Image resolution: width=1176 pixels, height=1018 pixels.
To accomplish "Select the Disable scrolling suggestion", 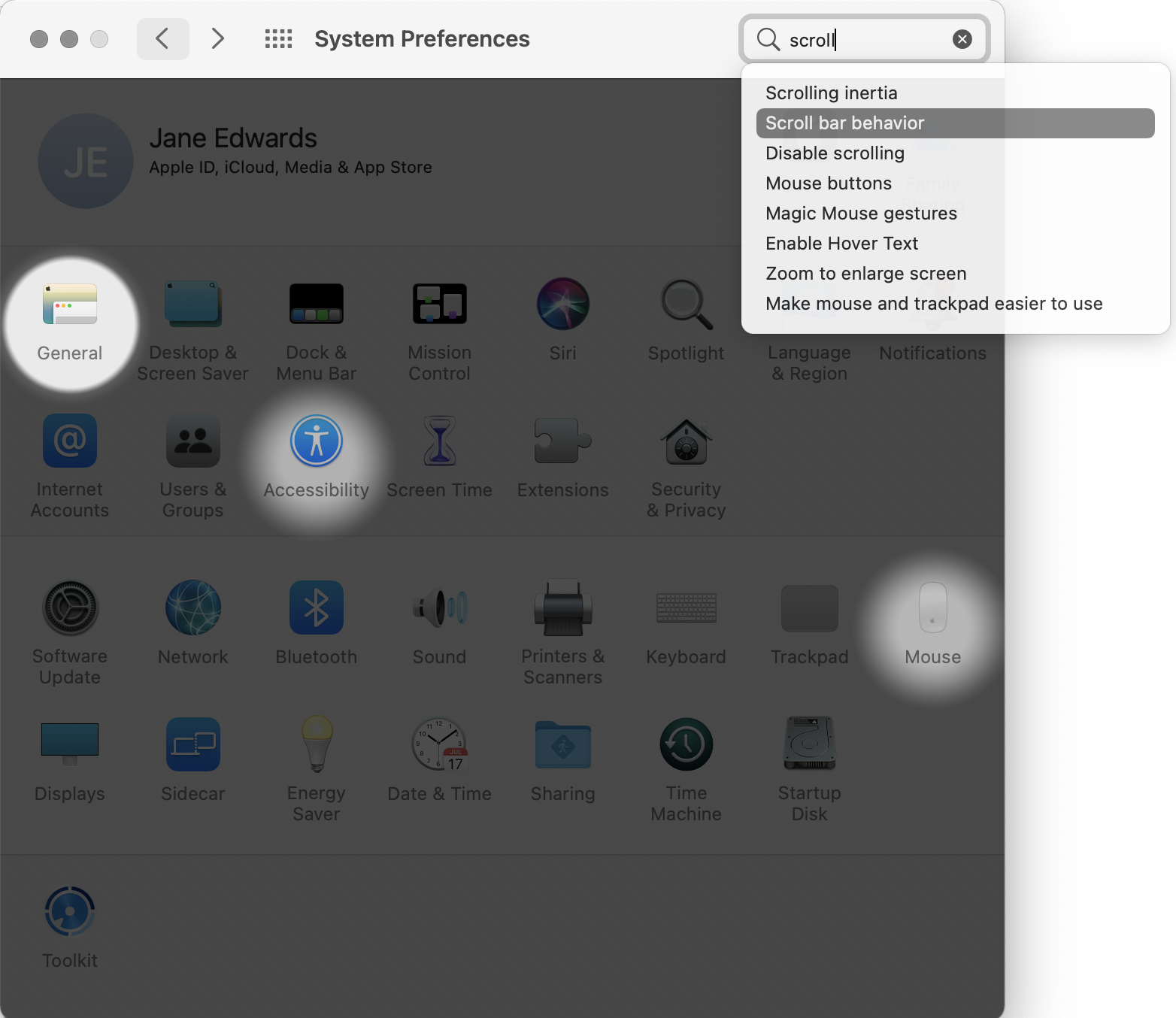I will (x=835, y=153).
